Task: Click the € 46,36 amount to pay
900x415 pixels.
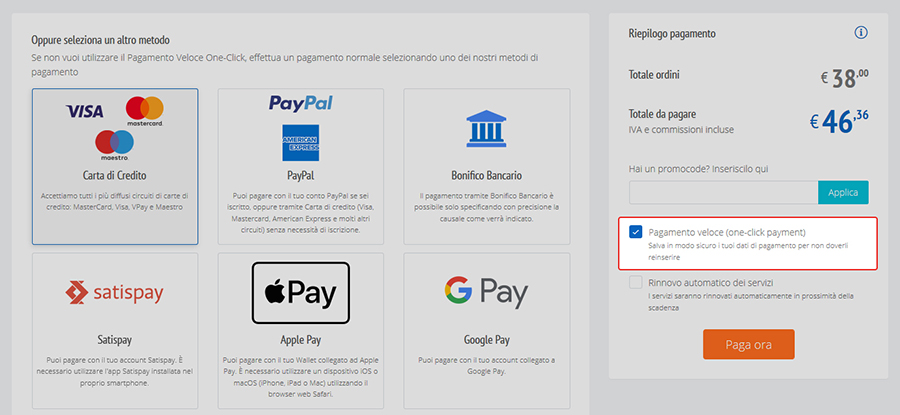Action: pos(839,121)
